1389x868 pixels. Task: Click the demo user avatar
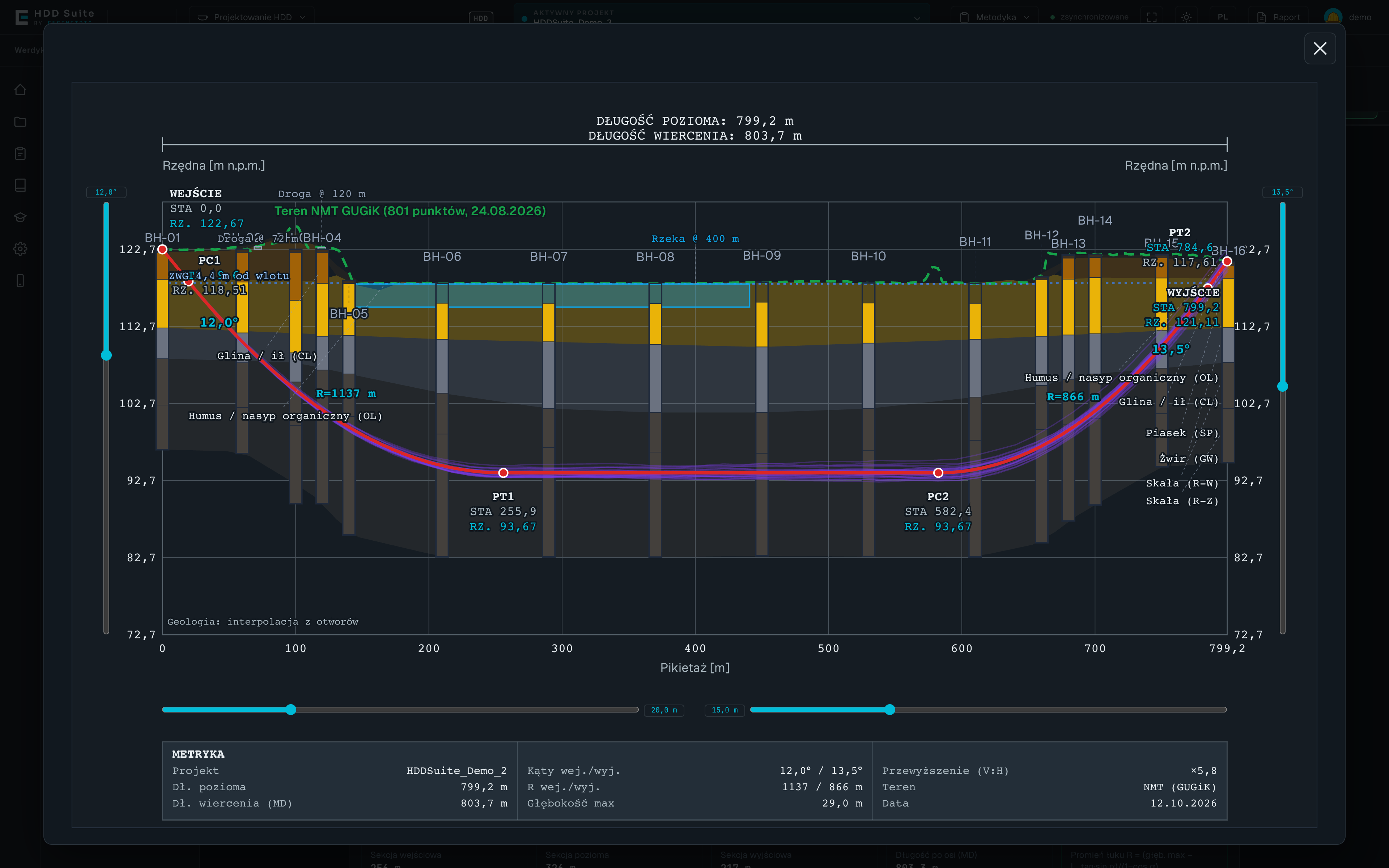click(1333, 17)
